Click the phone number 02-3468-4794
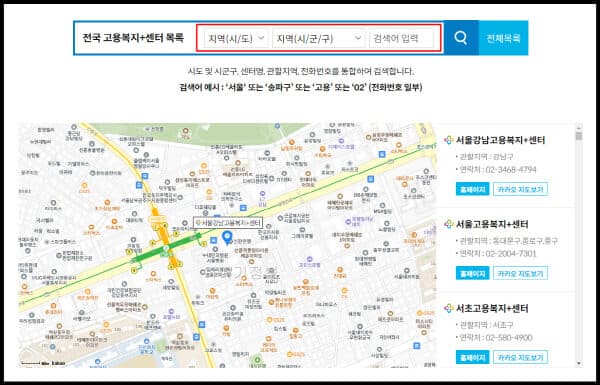Image resolution: width=600 pixels, height=385 pixels. pos(511,170)
